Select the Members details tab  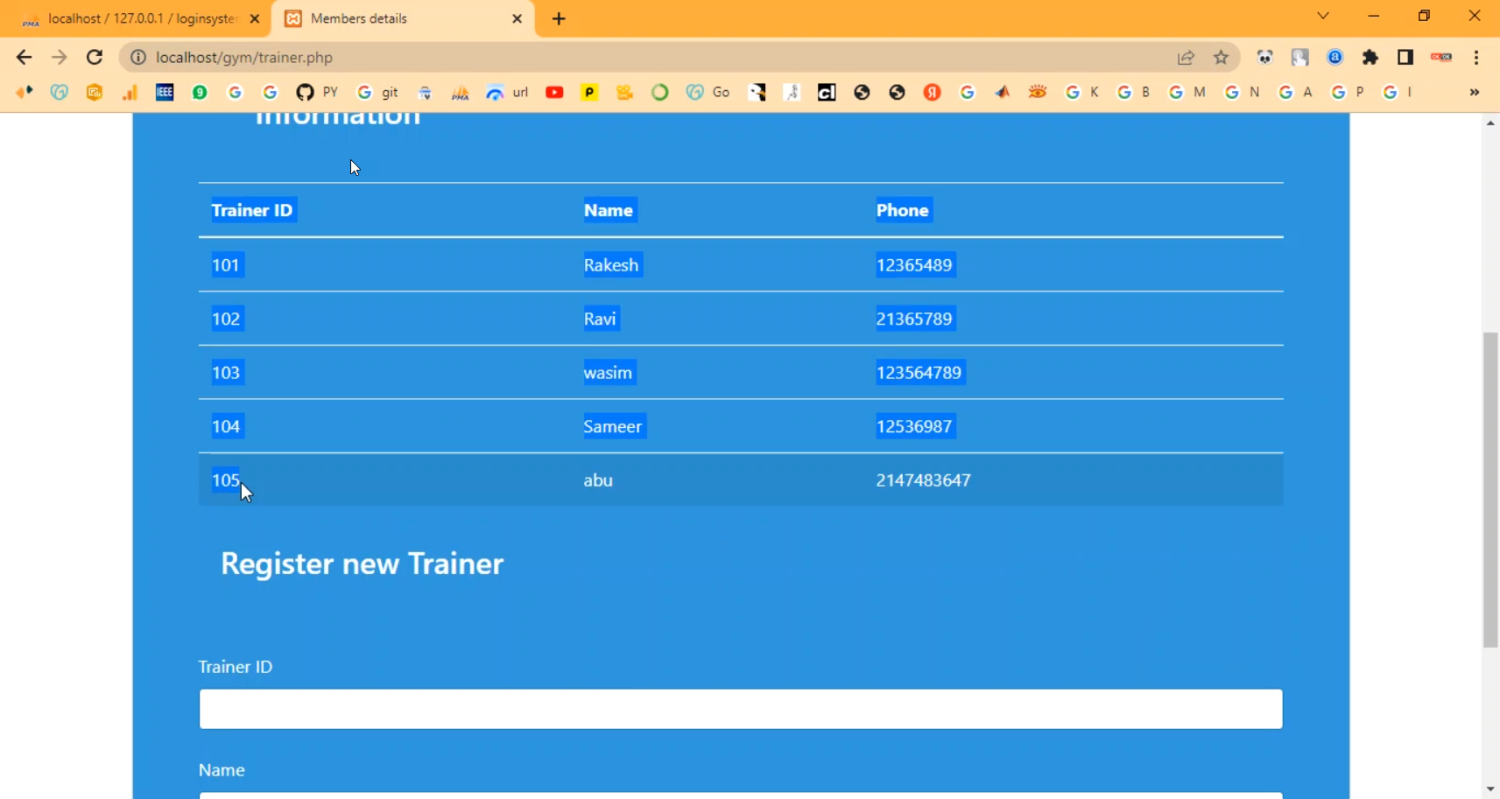point(400,19)
